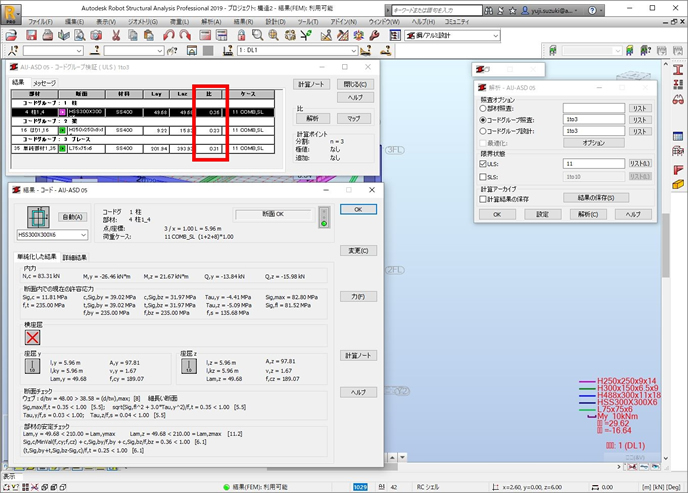Click the 解析 button in ratio section
Viewport: 688px width, 493px height.
point(312,118)
